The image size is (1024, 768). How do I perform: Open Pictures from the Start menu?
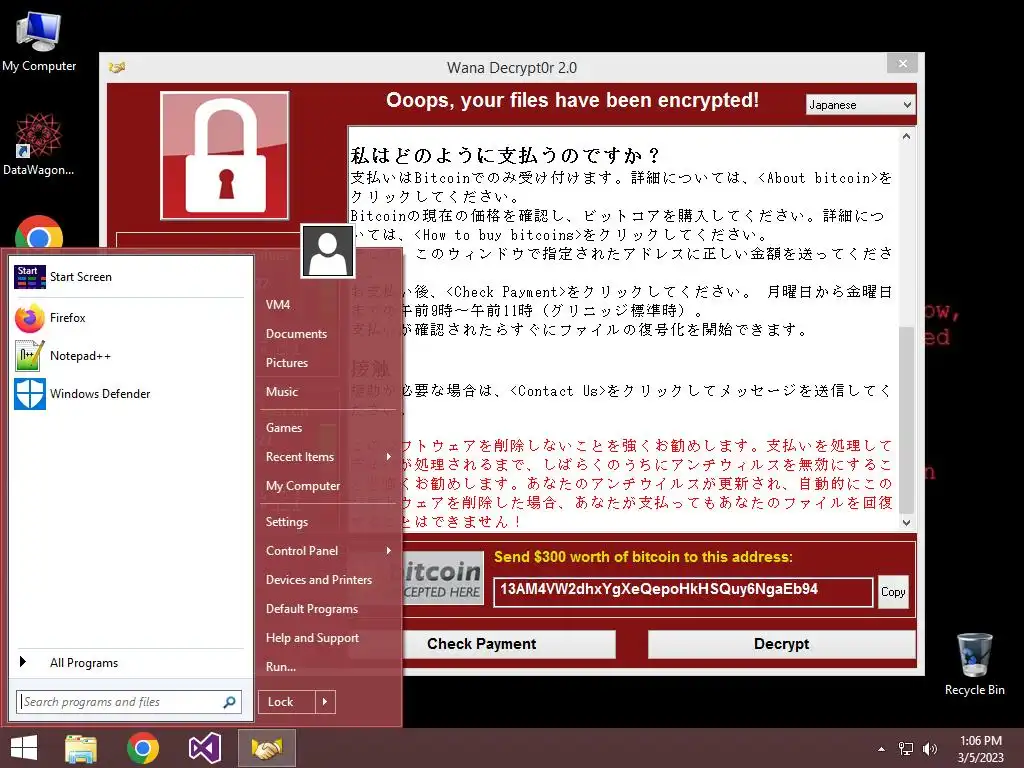(x=287, y=363)
